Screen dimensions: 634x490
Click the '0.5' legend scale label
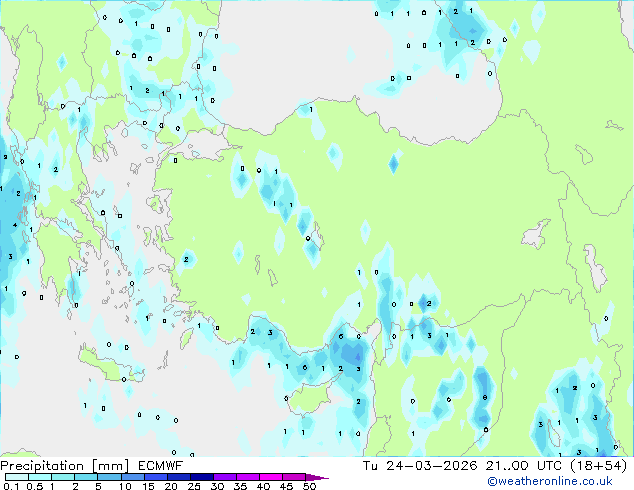34,486
